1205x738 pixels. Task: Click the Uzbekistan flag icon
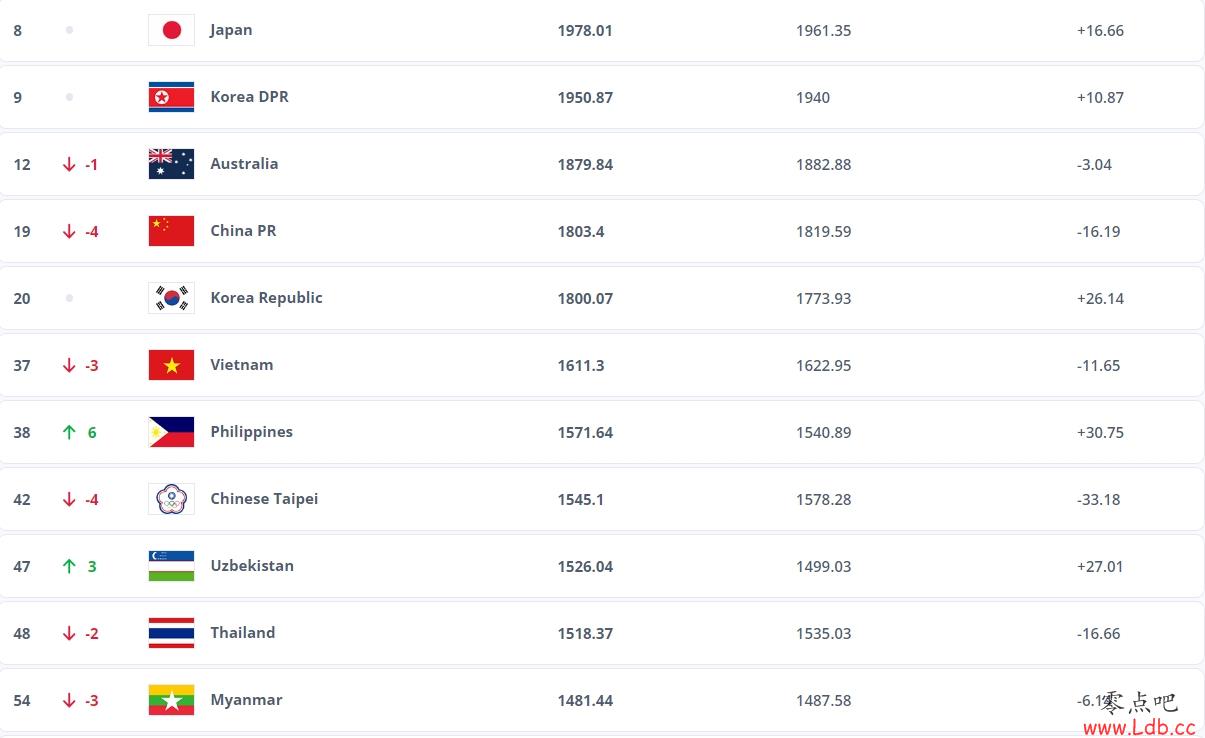tap(171, 566)
